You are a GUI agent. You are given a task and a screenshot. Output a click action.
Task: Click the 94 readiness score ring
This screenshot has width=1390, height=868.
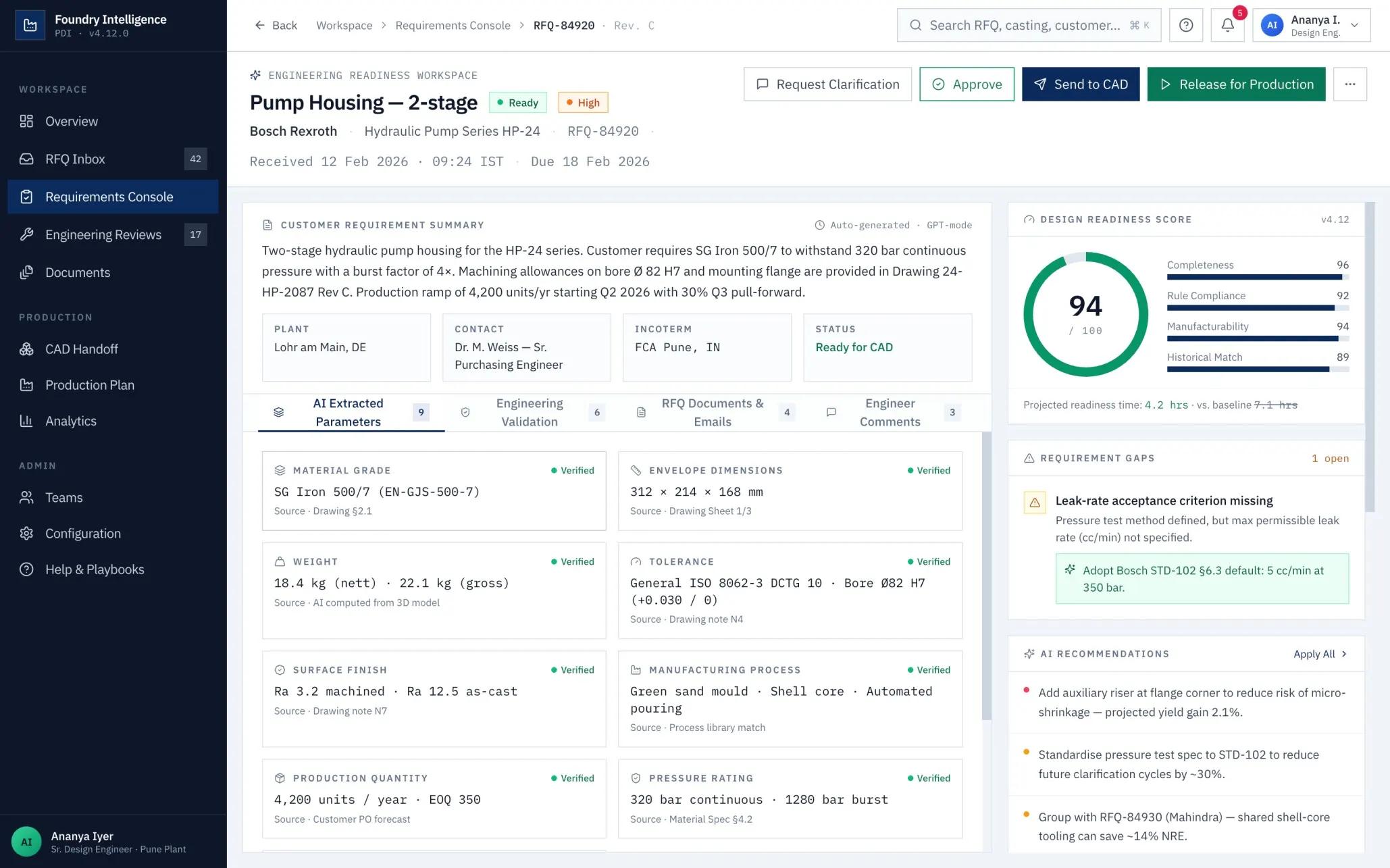1085,314
